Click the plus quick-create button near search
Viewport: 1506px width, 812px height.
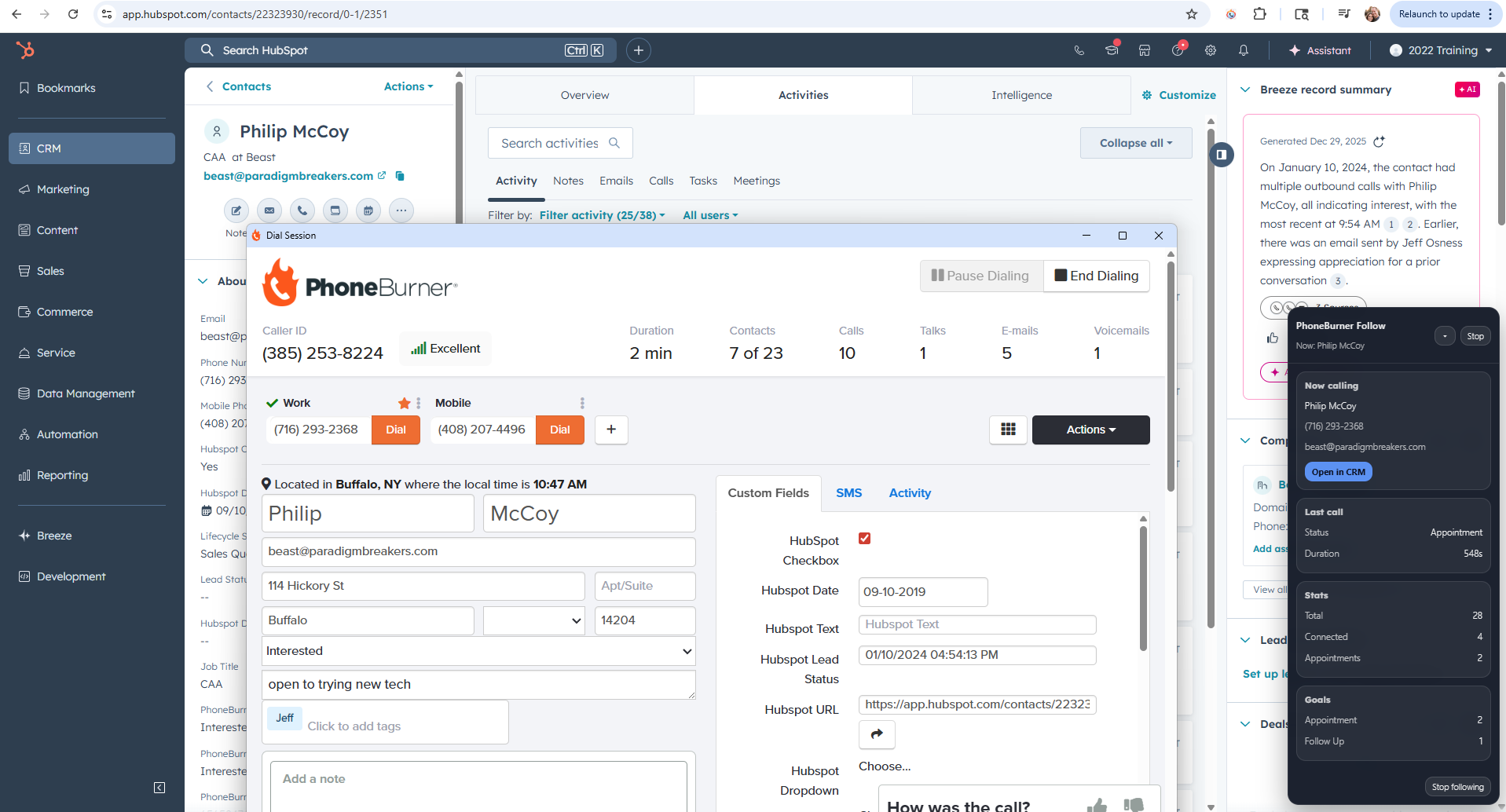[x=639, y=50]
